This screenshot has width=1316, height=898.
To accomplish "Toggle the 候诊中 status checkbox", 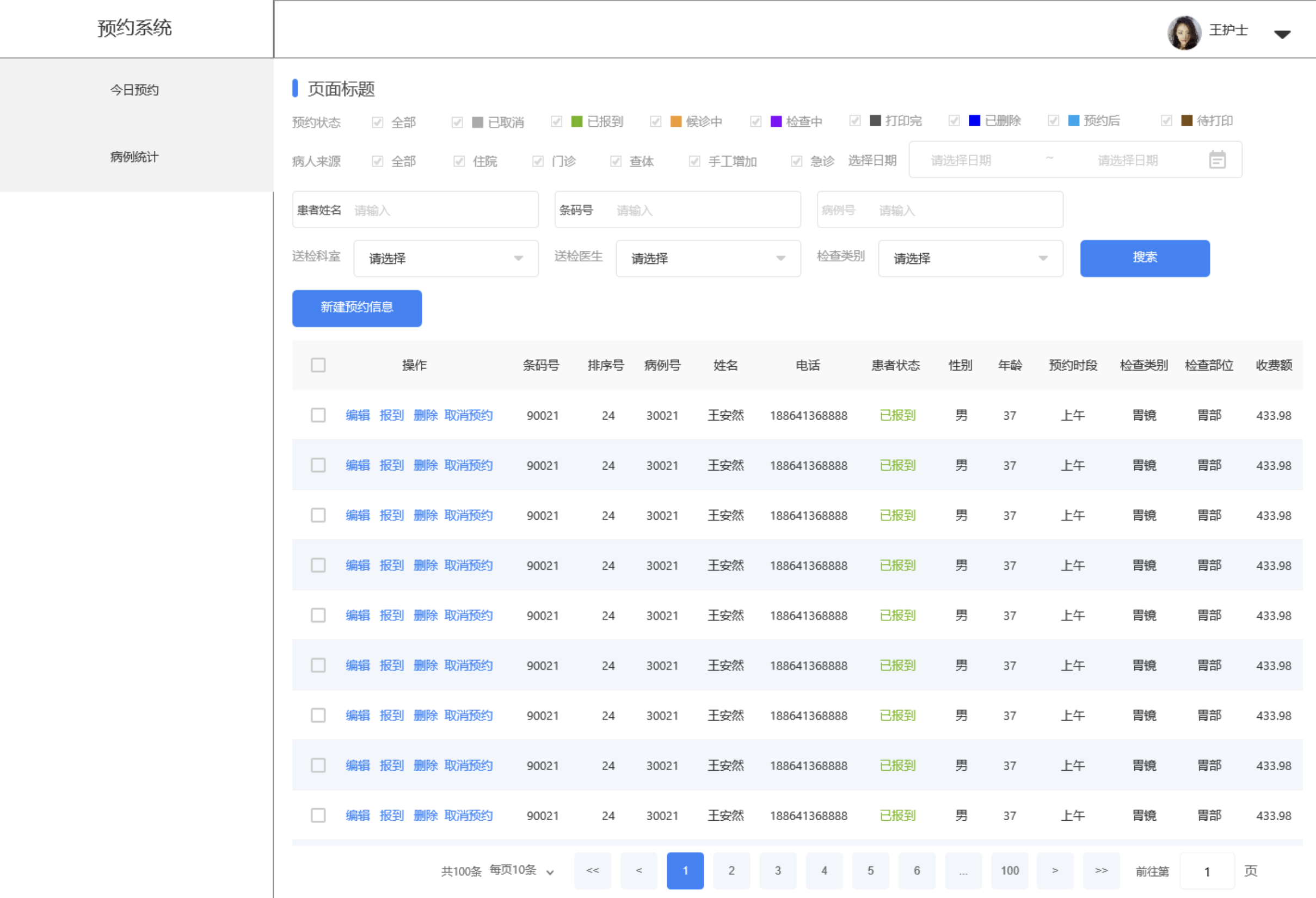I will pyautogui.click(x=655, y=122).
